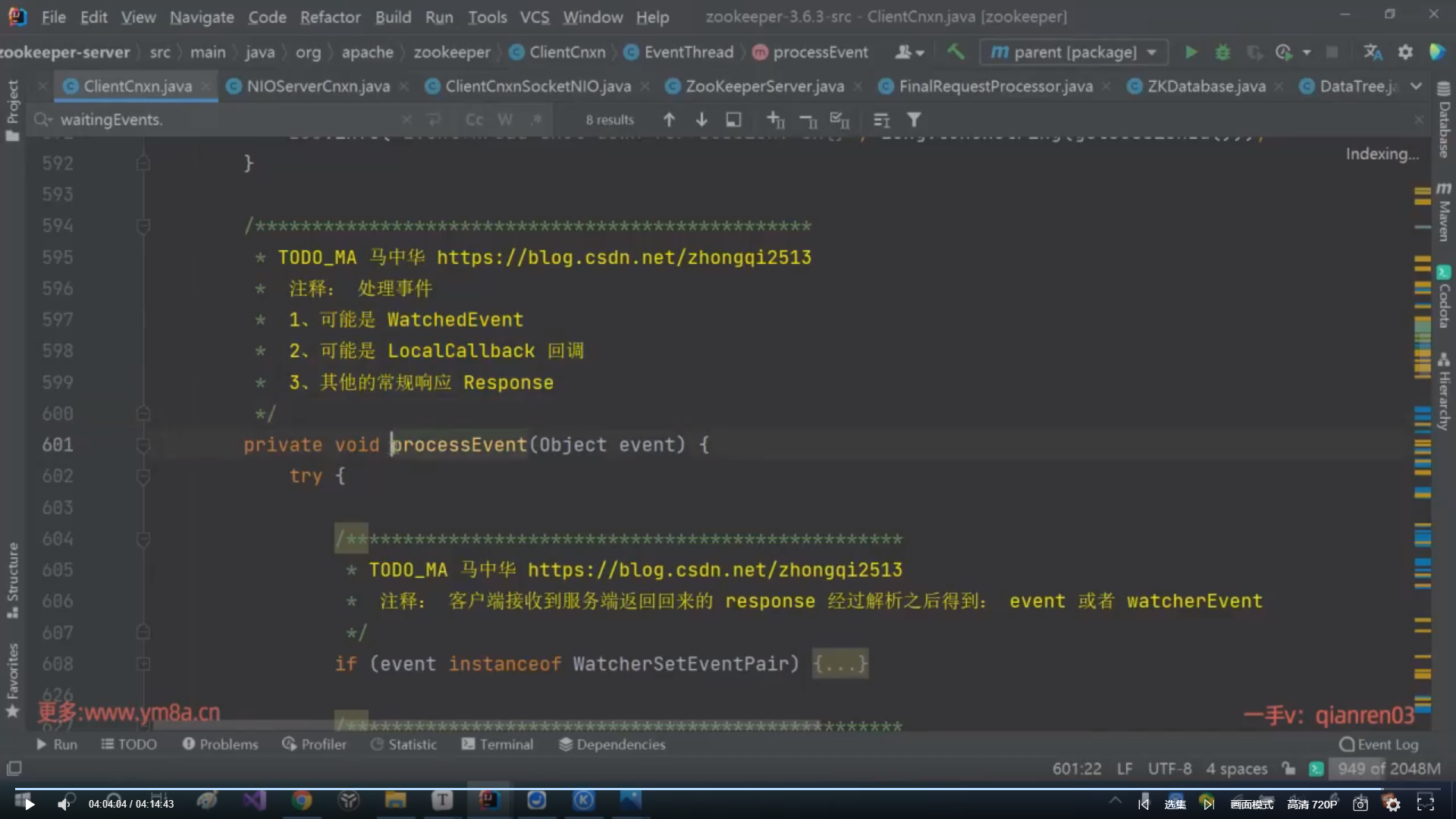Show hidden editor tabs dropdown chevron
The height and width of the screenshot is (819, 1456).
click(1416, 86)
